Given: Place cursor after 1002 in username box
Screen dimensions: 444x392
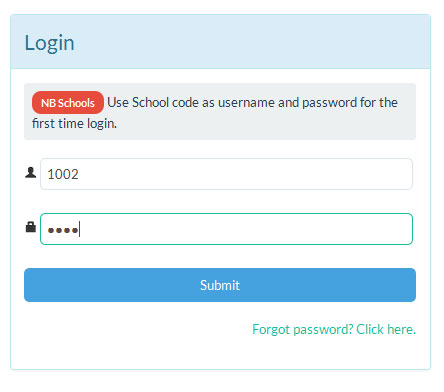Looking at the screenshot, I should point(80,174).
